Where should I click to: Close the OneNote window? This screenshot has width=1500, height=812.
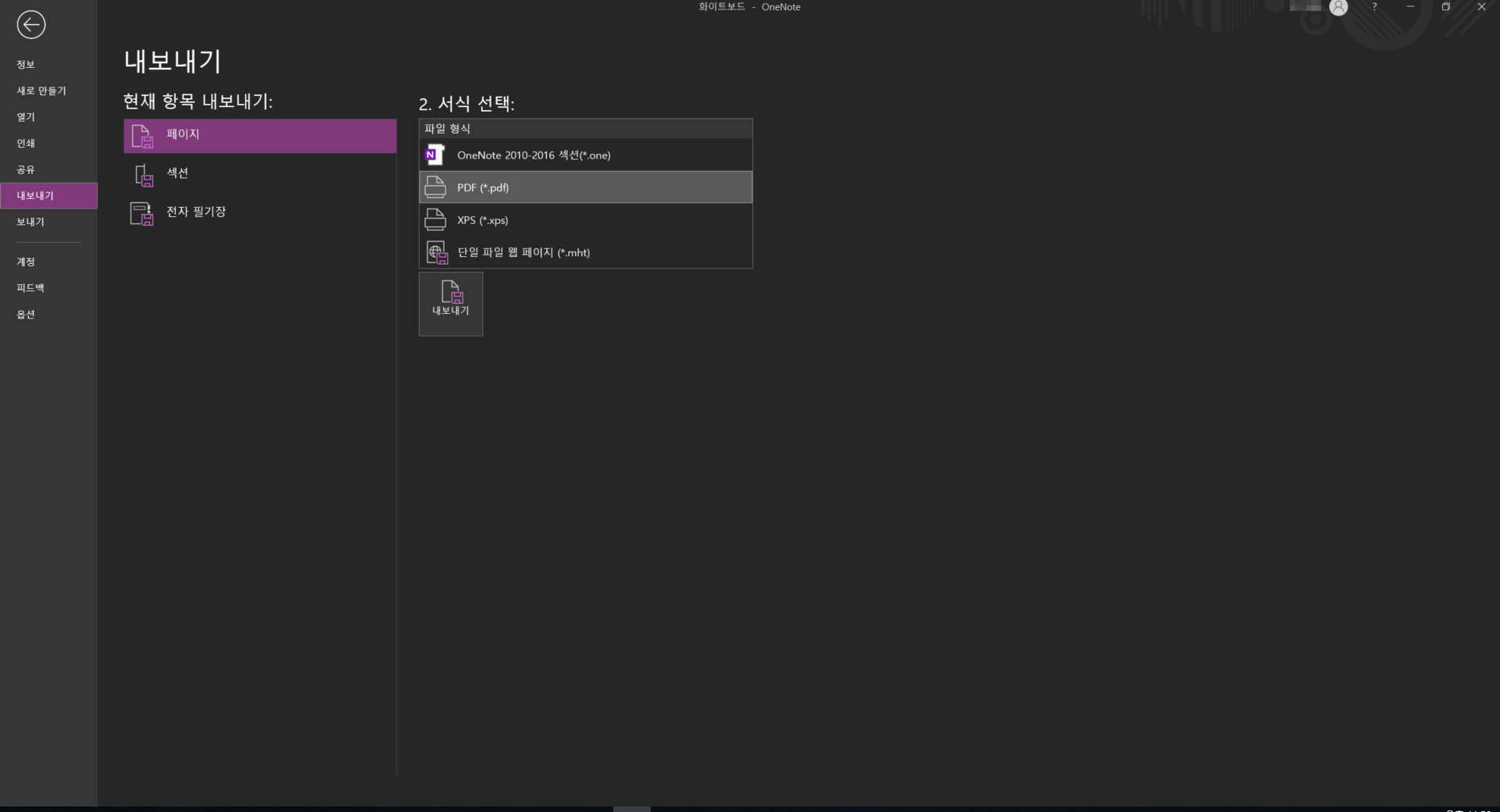[x=1481, y=7]
